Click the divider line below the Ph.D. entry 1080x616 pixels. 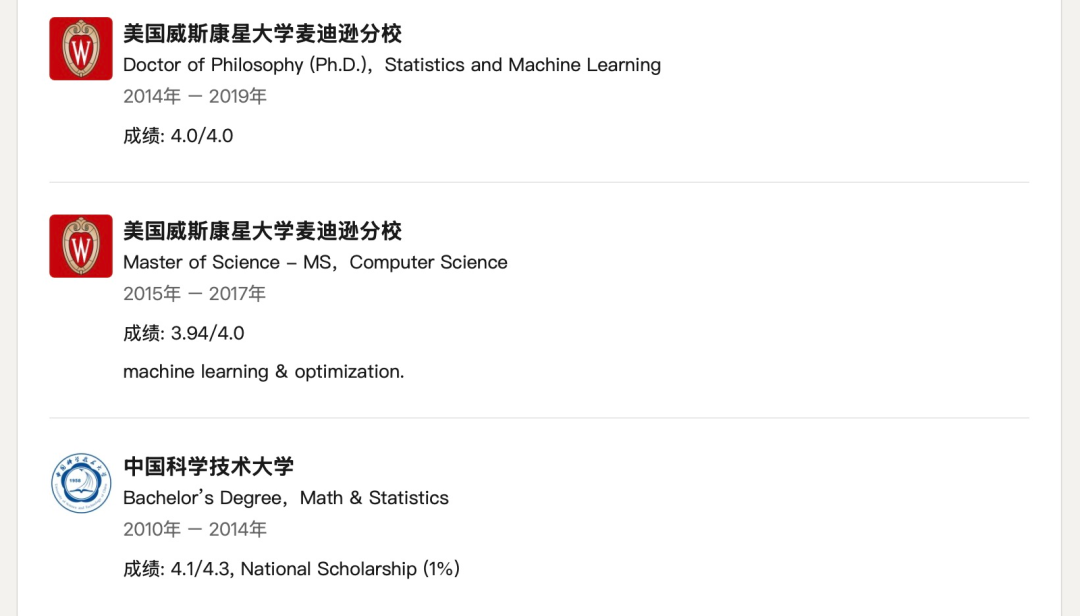point(539,182)
